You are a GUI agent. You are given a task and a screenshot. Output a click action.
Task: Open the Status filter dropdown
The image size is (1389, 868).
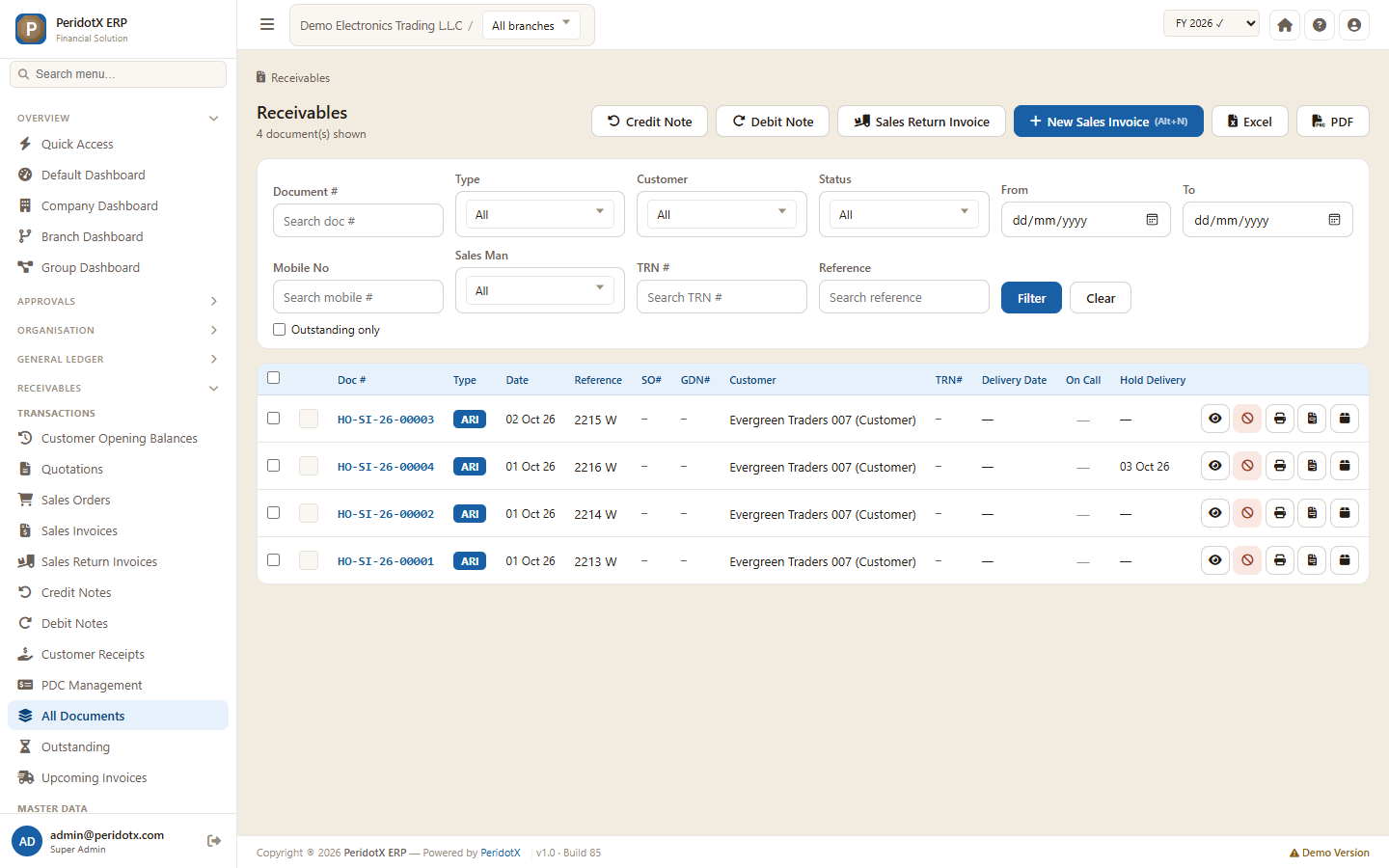coord(904,214)
